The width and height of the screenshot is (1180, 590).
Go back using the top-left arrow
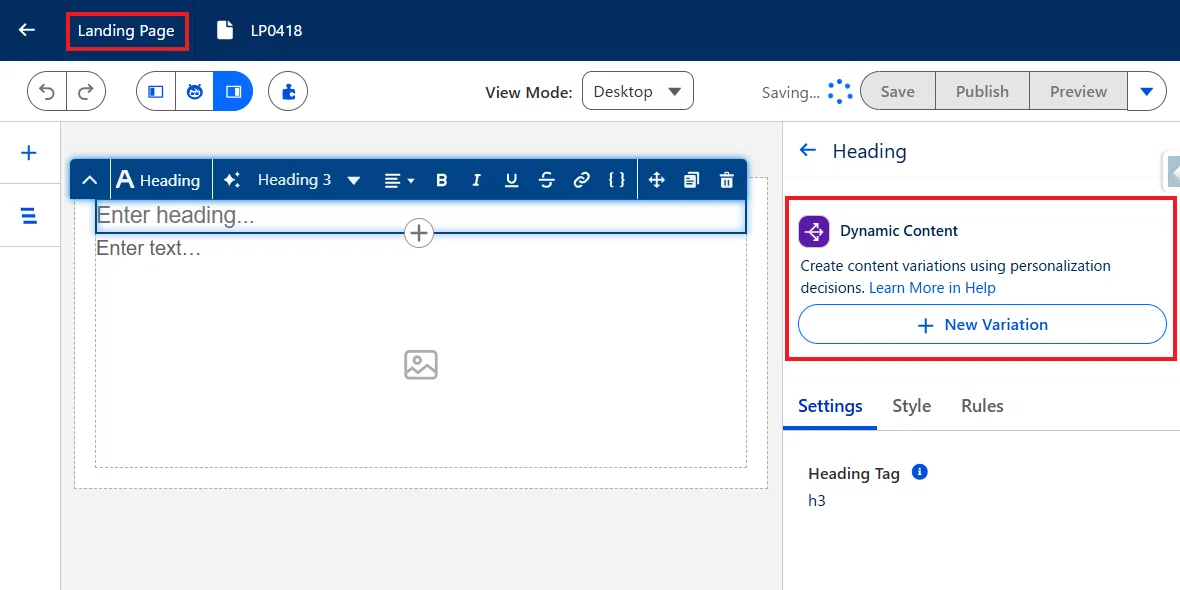coord(27,30)
